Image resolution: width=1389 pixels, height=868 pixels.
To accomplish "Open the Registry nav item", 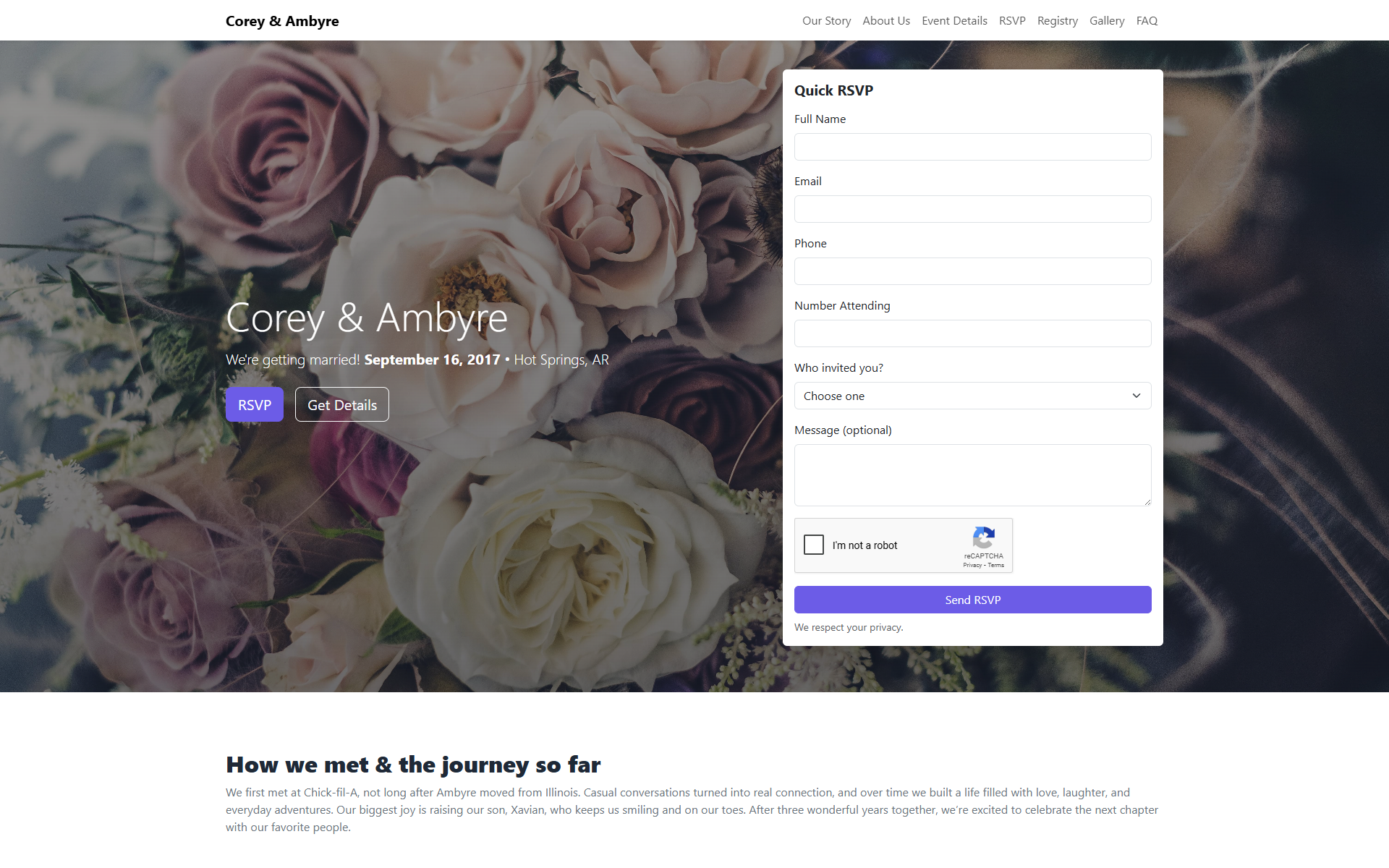I will [1057, 21].
